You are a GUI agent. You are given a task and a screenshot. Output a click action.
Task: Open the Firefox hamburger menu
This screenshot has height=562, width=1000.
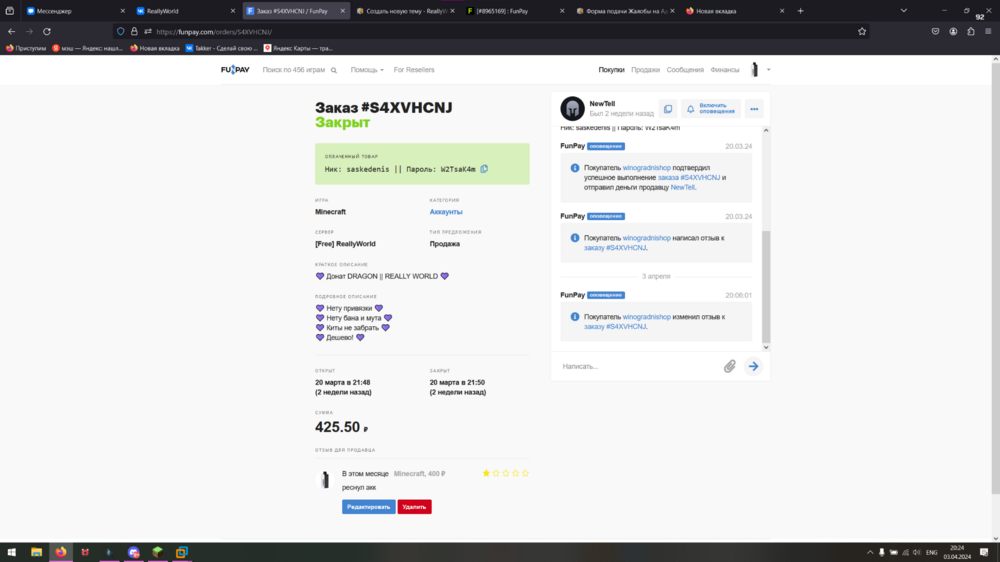point(988,31)
